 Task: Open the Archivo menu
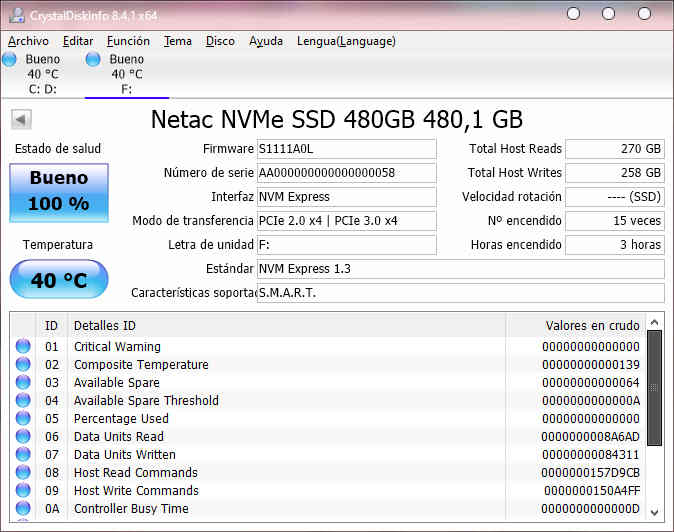28,41
